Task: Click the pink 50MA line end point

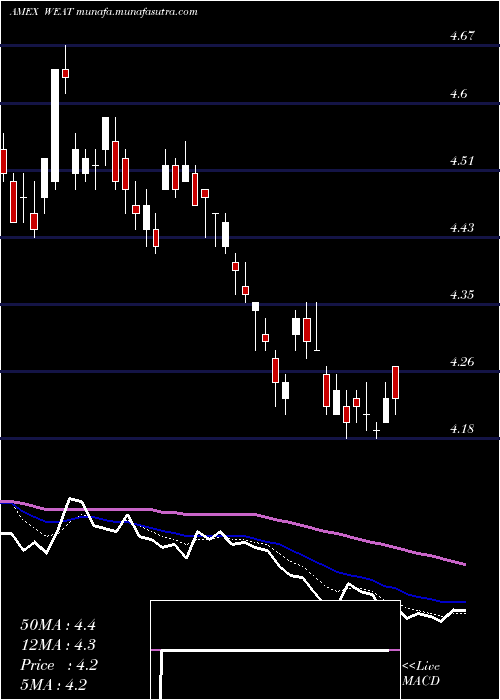Action: click(465, 565)
